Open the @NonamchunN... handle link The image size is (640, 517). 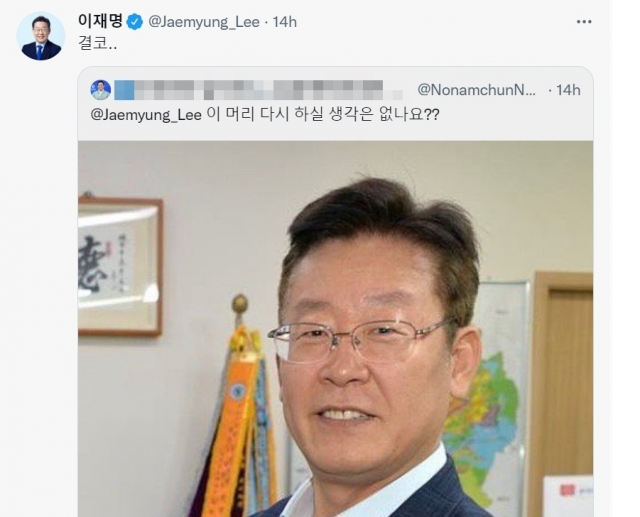pyautogui.click(x=476, y=90)
